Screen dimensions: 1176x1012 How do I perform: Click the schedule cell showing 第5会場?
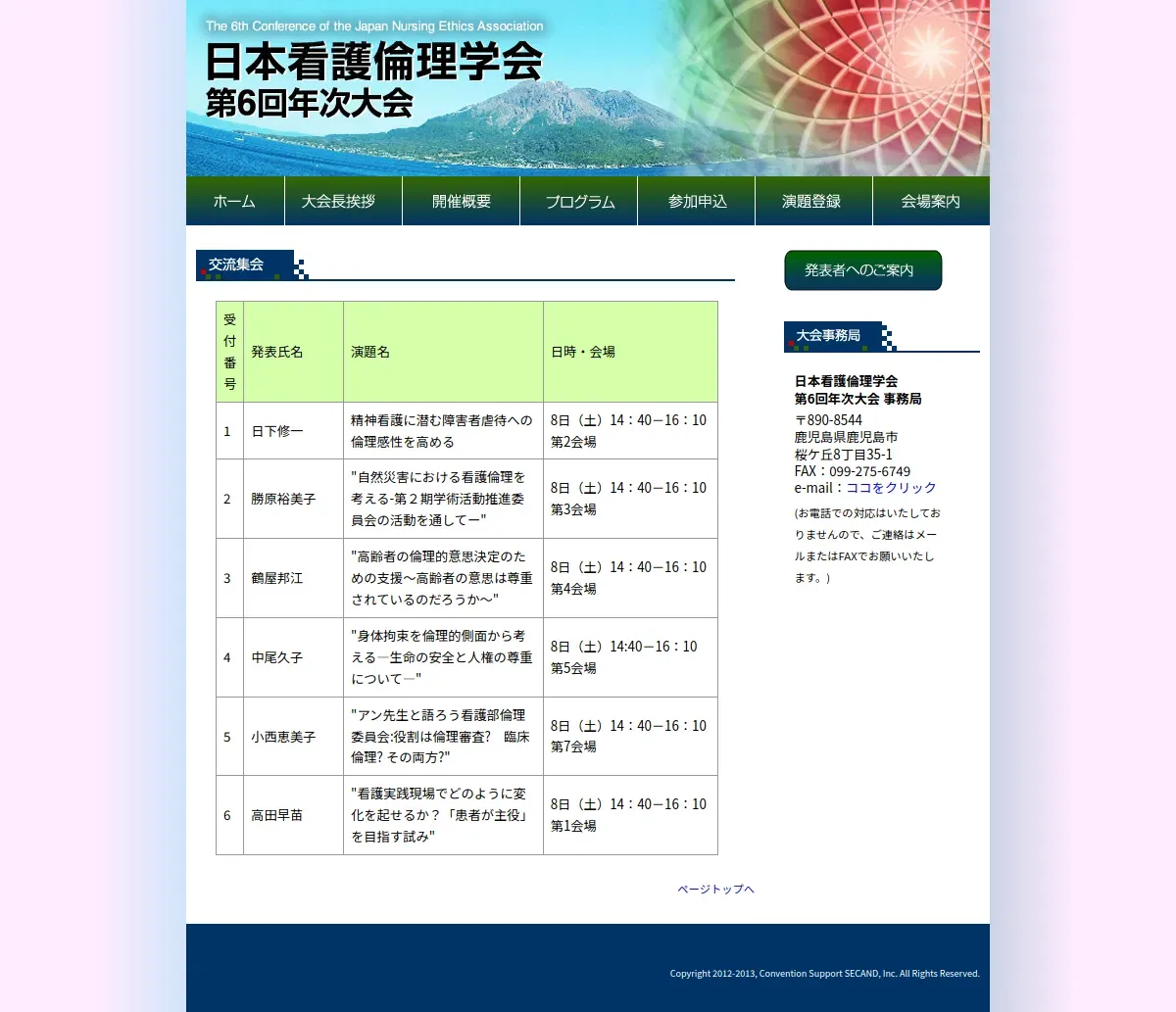630,657
